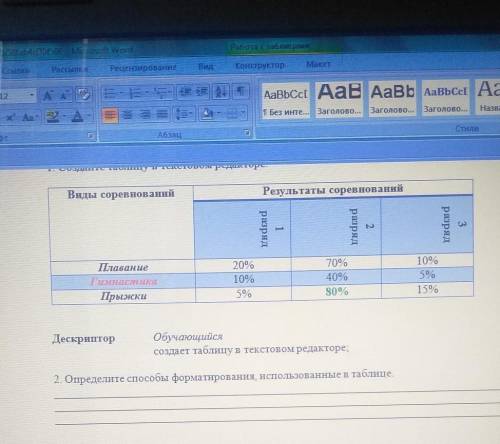
Task: Apply a bulleted list
Action: (109, 93)
